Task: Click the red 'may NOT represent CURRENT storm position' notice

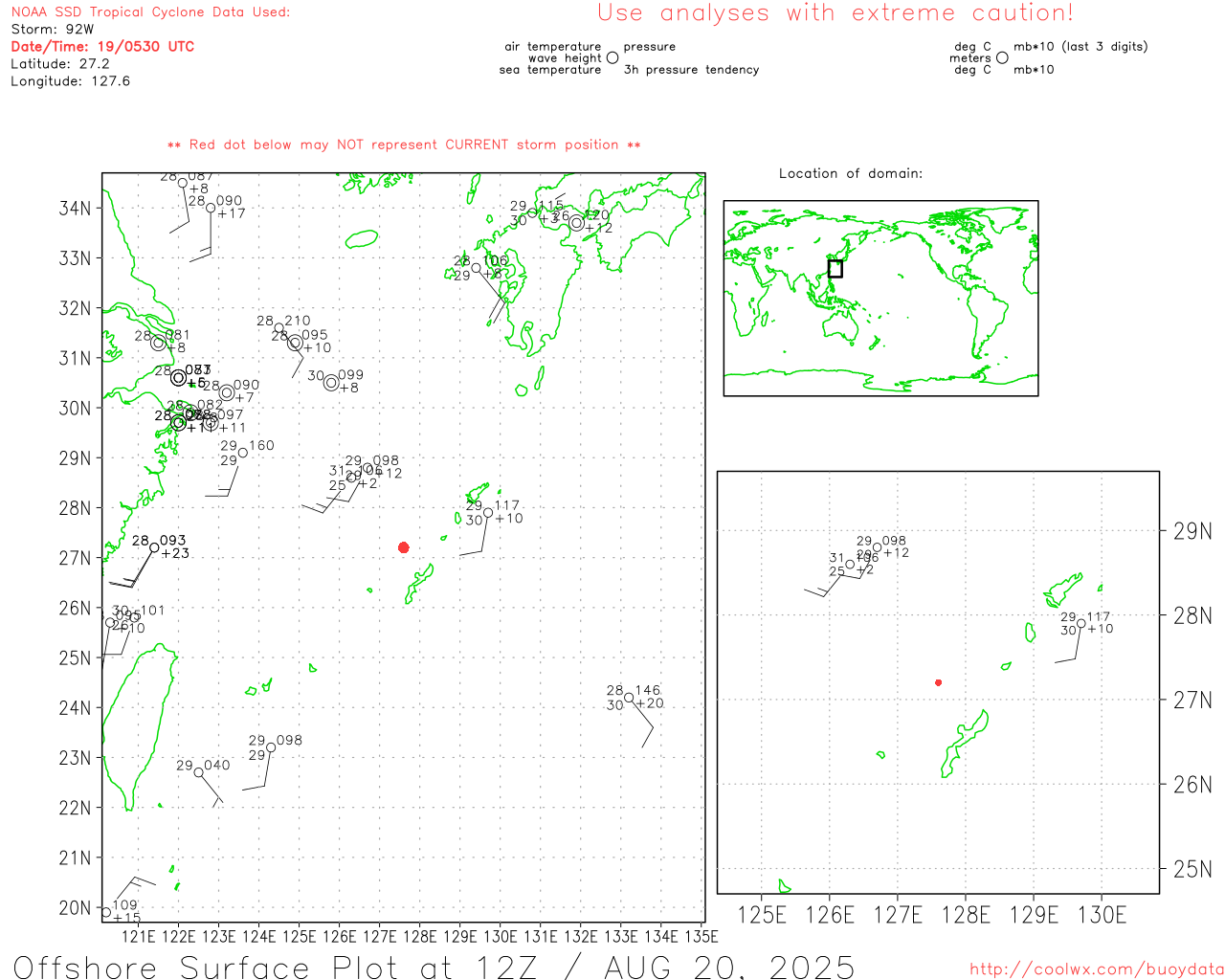Action: coord(404,145)
